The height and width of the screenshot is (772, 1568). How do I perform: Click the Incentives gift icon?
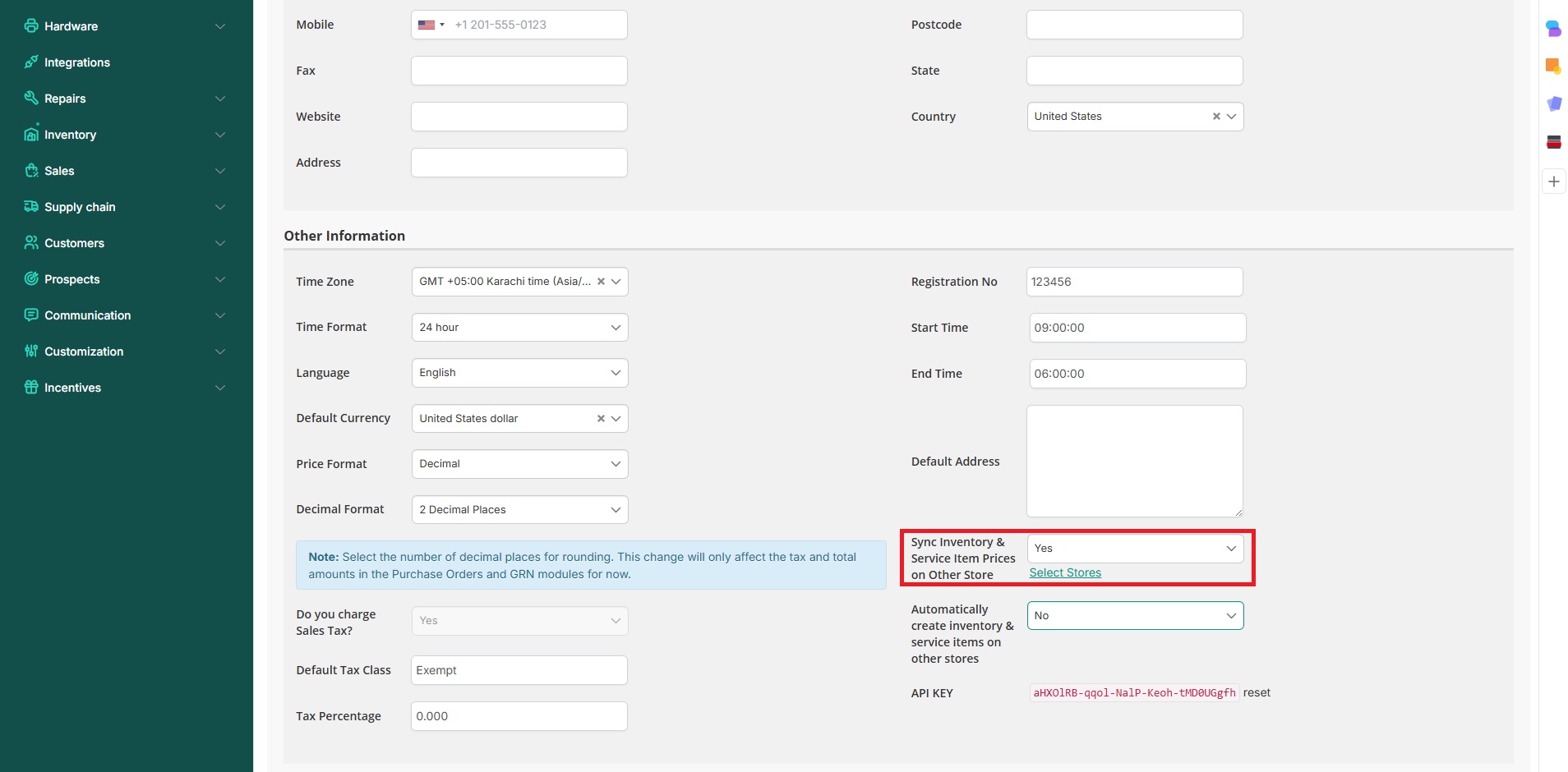point(31,387)
